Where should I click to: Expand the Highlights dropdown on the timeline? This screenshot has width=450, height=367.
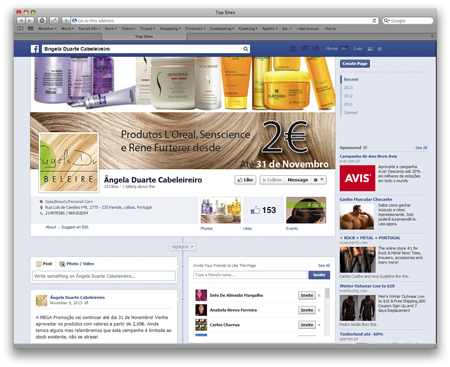point(182,247)
